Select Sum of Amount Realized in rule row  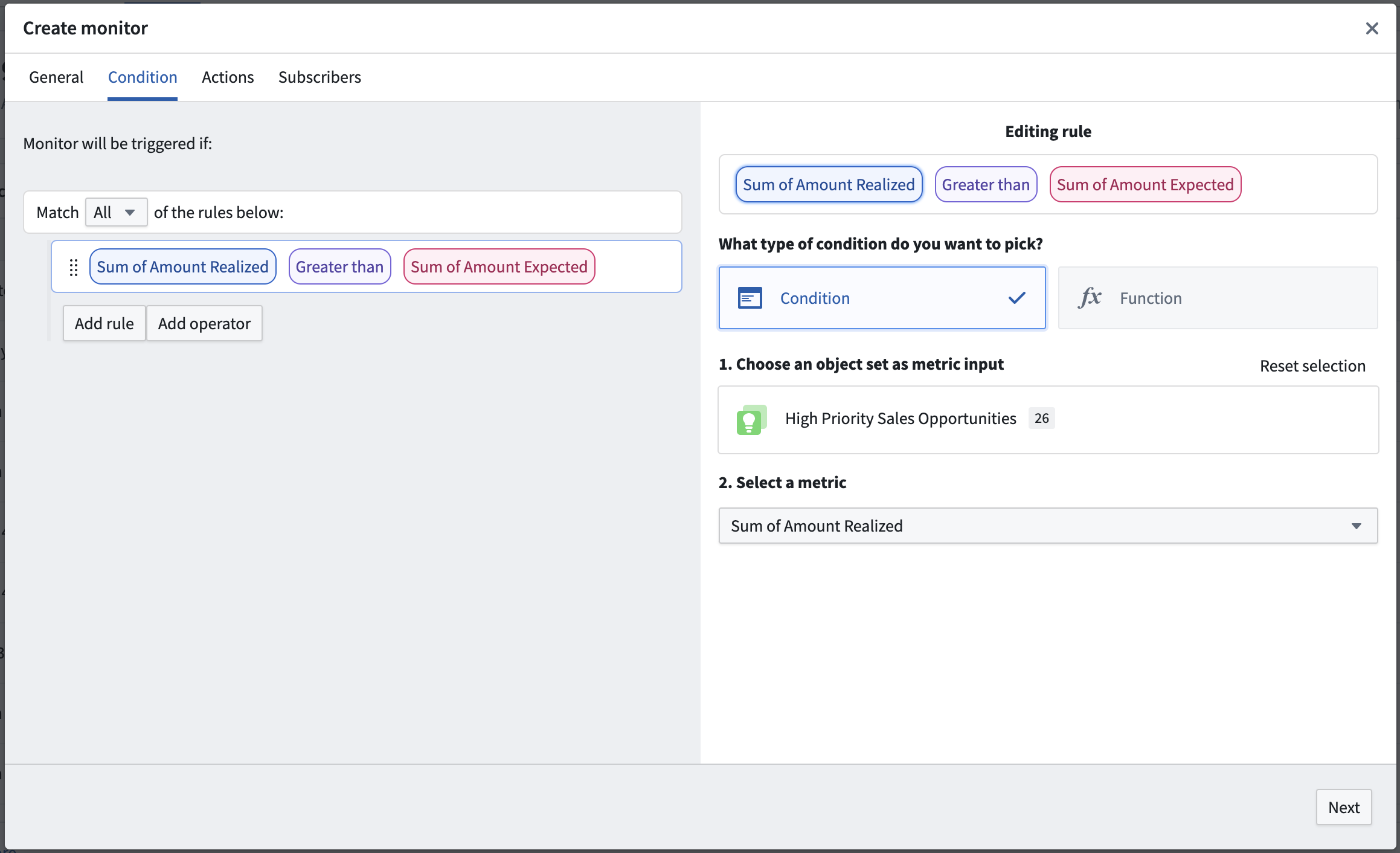[x=182, y=267]
